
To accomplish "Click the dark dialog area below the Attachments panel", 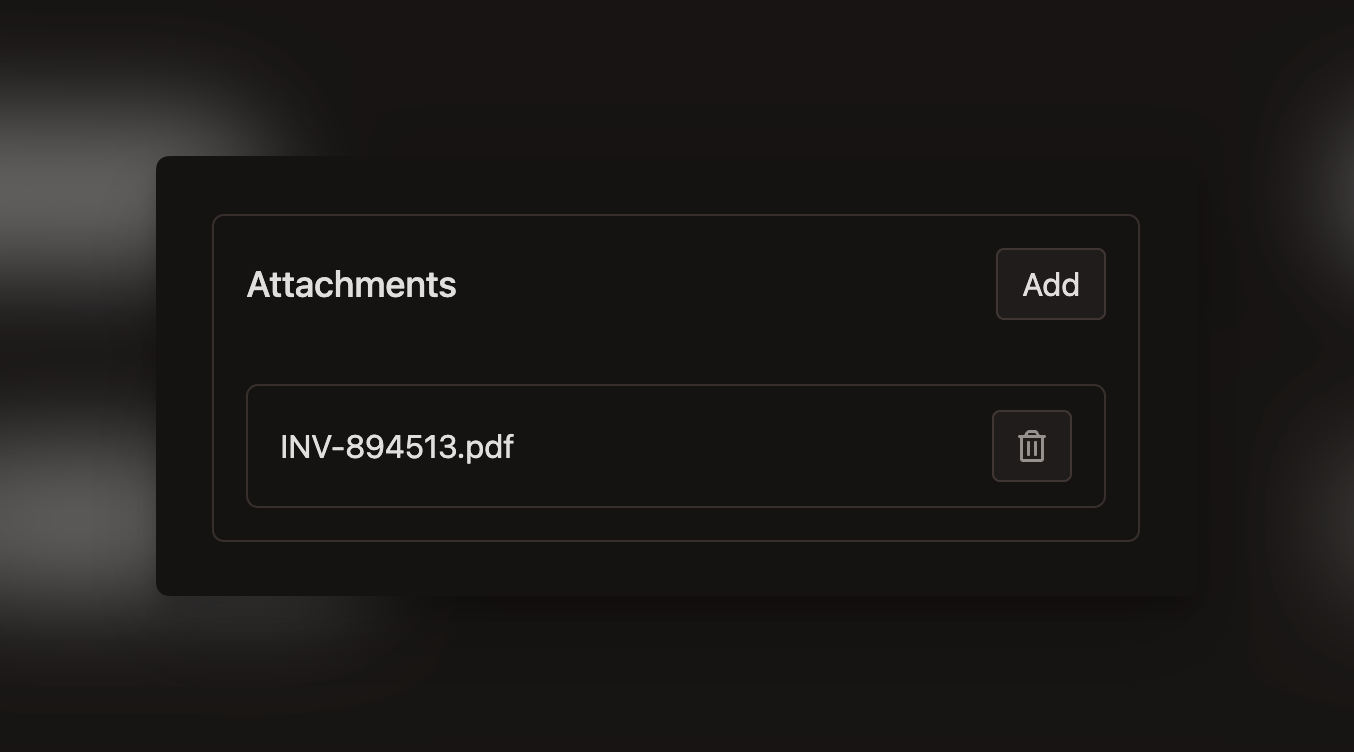I will (676, 568).
